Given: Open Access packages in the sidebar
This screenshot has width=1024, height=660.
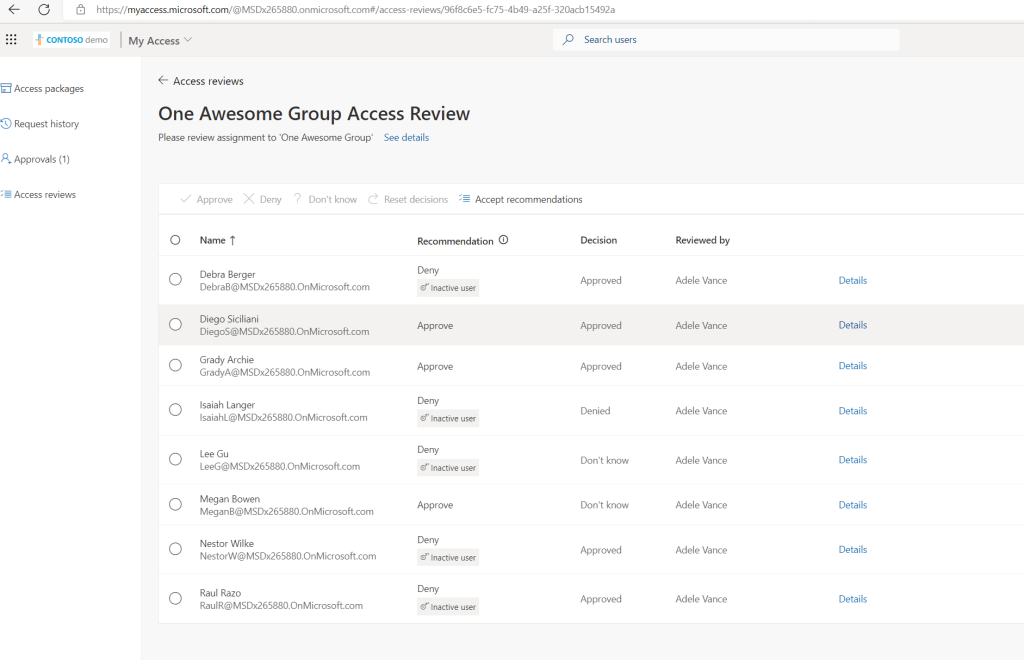Looking at the screenshot, I should (x=48, y=89).
